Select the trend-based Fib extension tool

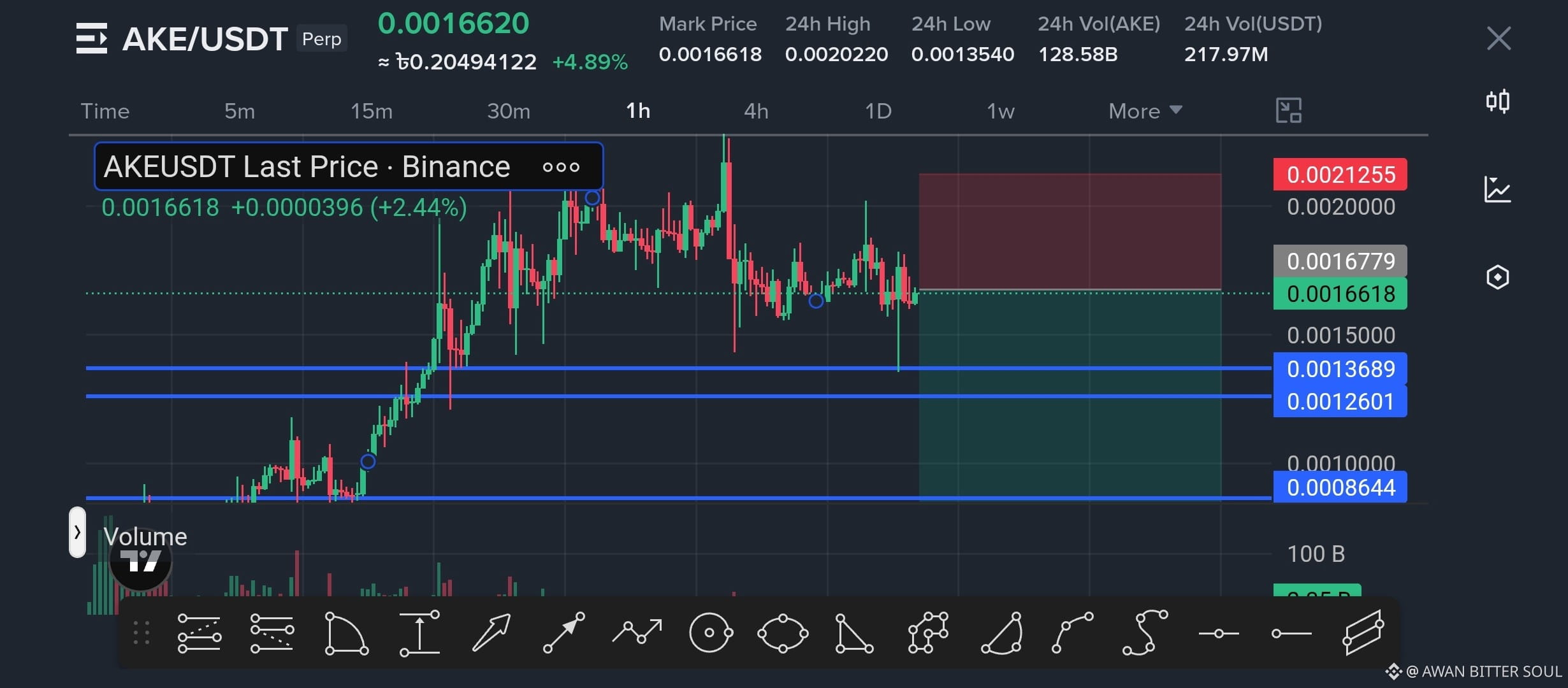click(x=272, y=633)
